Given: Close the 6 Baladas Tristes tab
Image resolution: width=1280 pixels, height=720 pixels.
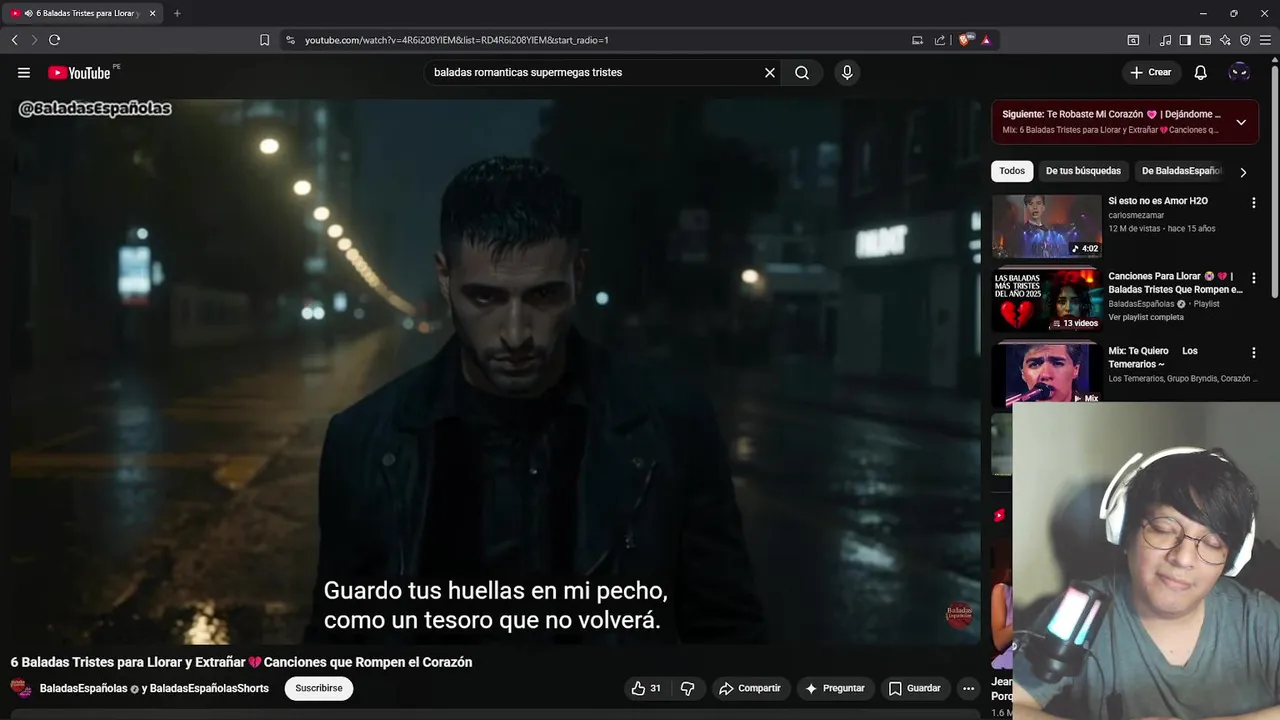Looking at the screenshot, I should coord(153,13).
